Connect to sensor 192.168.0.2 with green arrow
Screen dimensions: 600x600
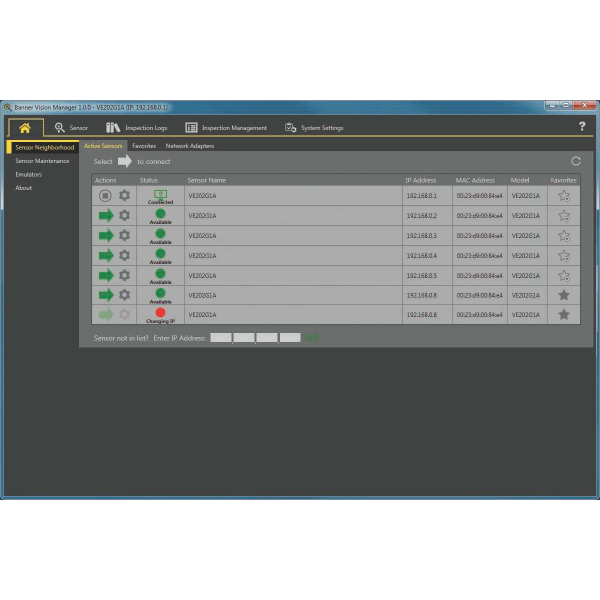click(x=106, y=215)
